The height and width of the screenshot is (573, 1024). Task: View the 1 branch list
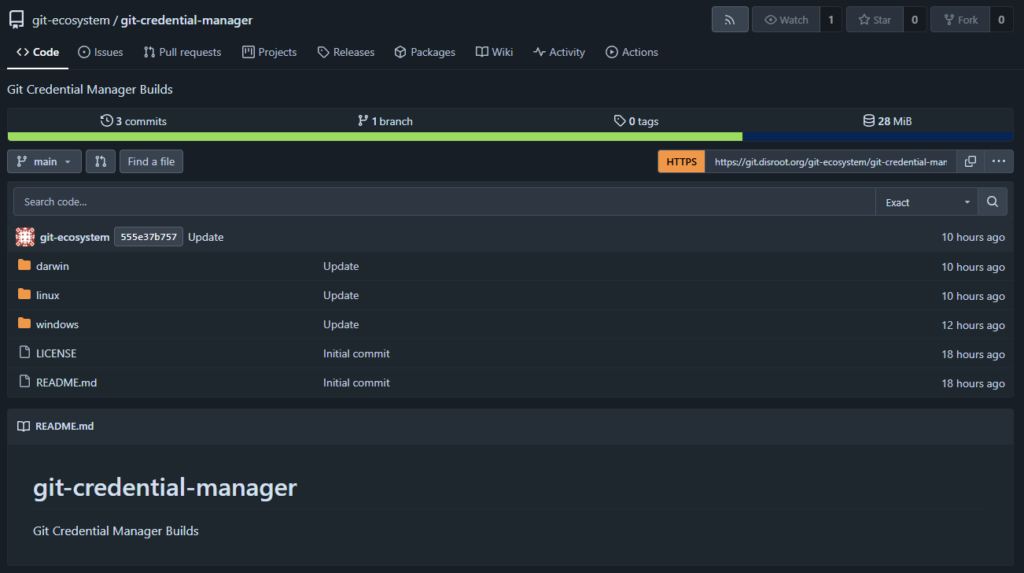(385, 121)
